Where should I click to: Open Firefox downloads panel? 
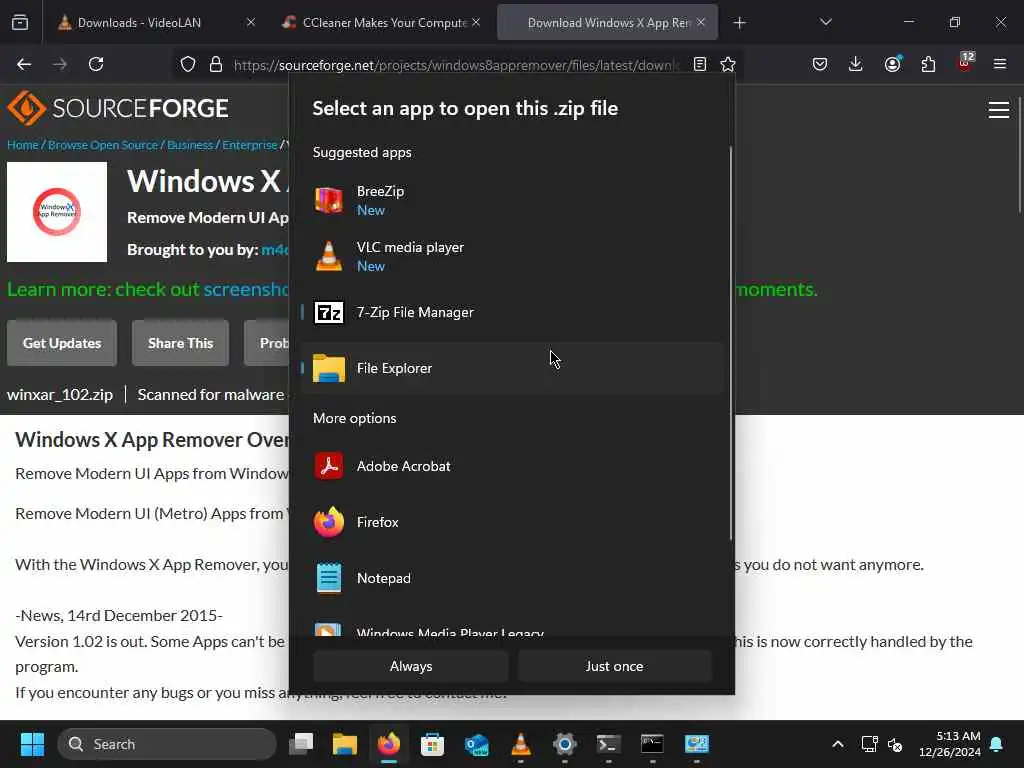[856, 64]
